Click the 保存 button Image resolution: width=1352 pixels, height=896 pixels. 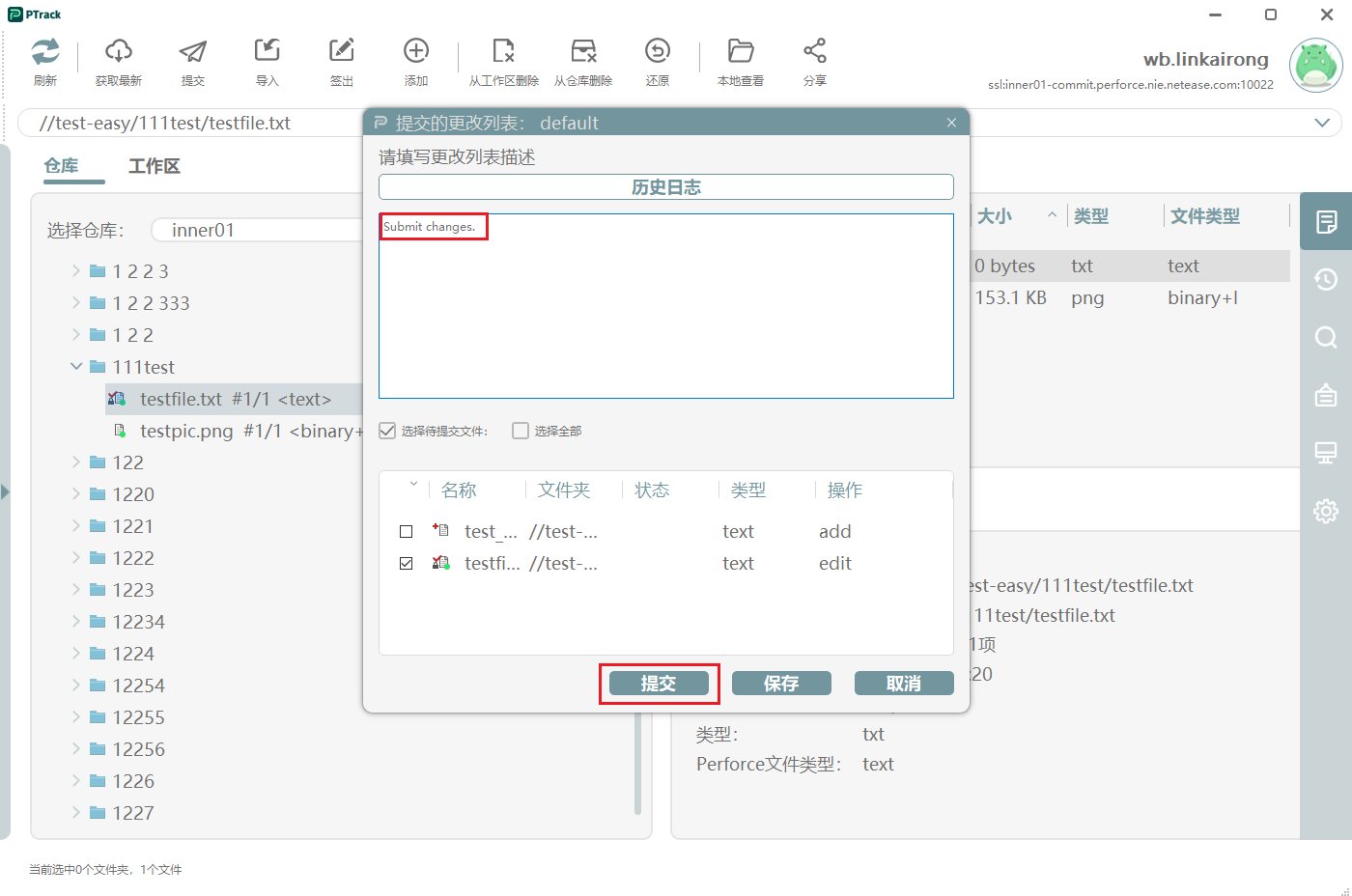tap(781, 684)
